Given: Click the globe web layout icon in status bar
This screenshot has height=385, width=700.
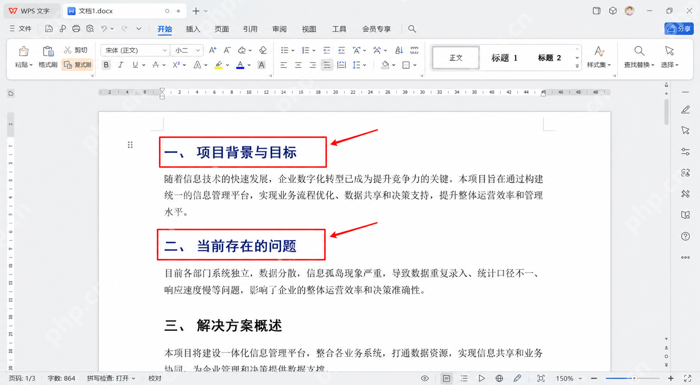Looking at the screenshot, I should tap(499, 378).
